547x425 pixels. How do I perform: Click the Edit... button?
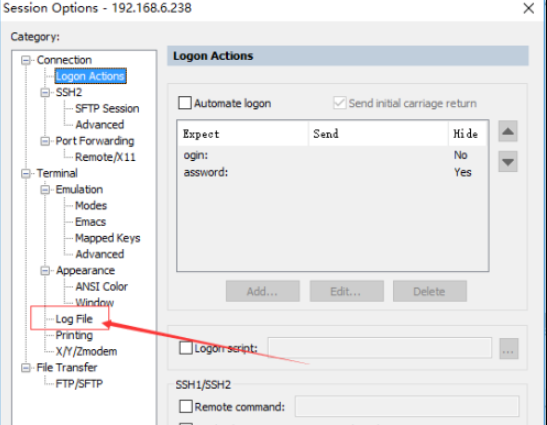tap(346, 291)
